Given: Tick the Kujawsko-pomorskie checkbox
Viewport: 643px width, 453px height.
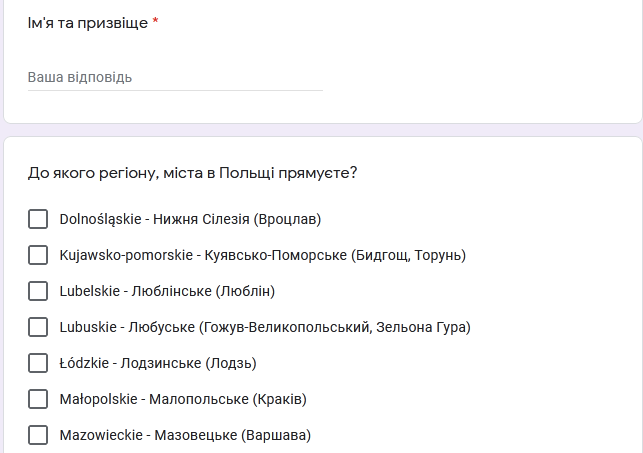Looking at the screenshot, I should pyautogui.click(x=38, y=255).
